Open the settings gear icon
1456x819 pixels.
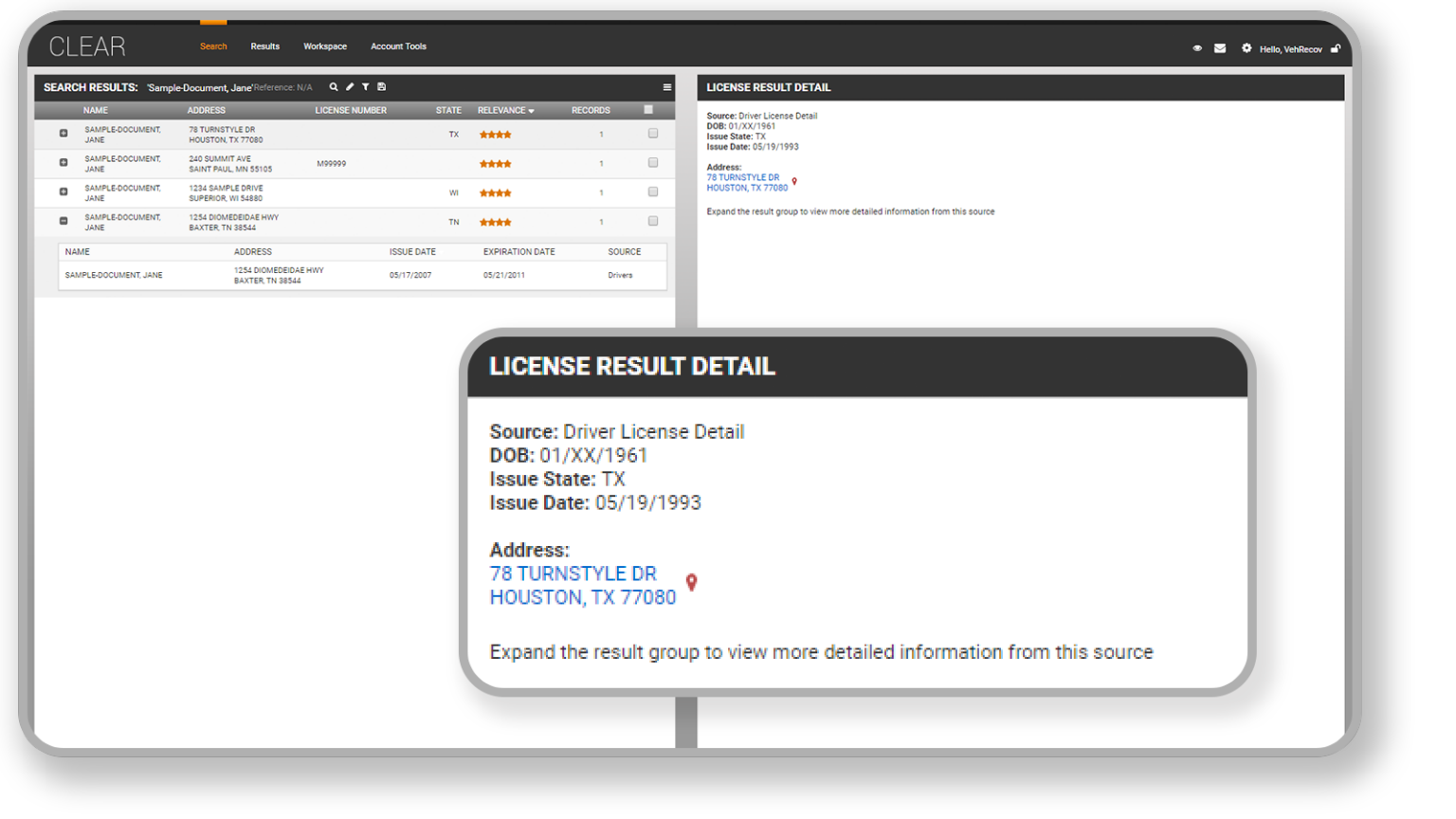pyautogui.click(x=1247, y=48)
